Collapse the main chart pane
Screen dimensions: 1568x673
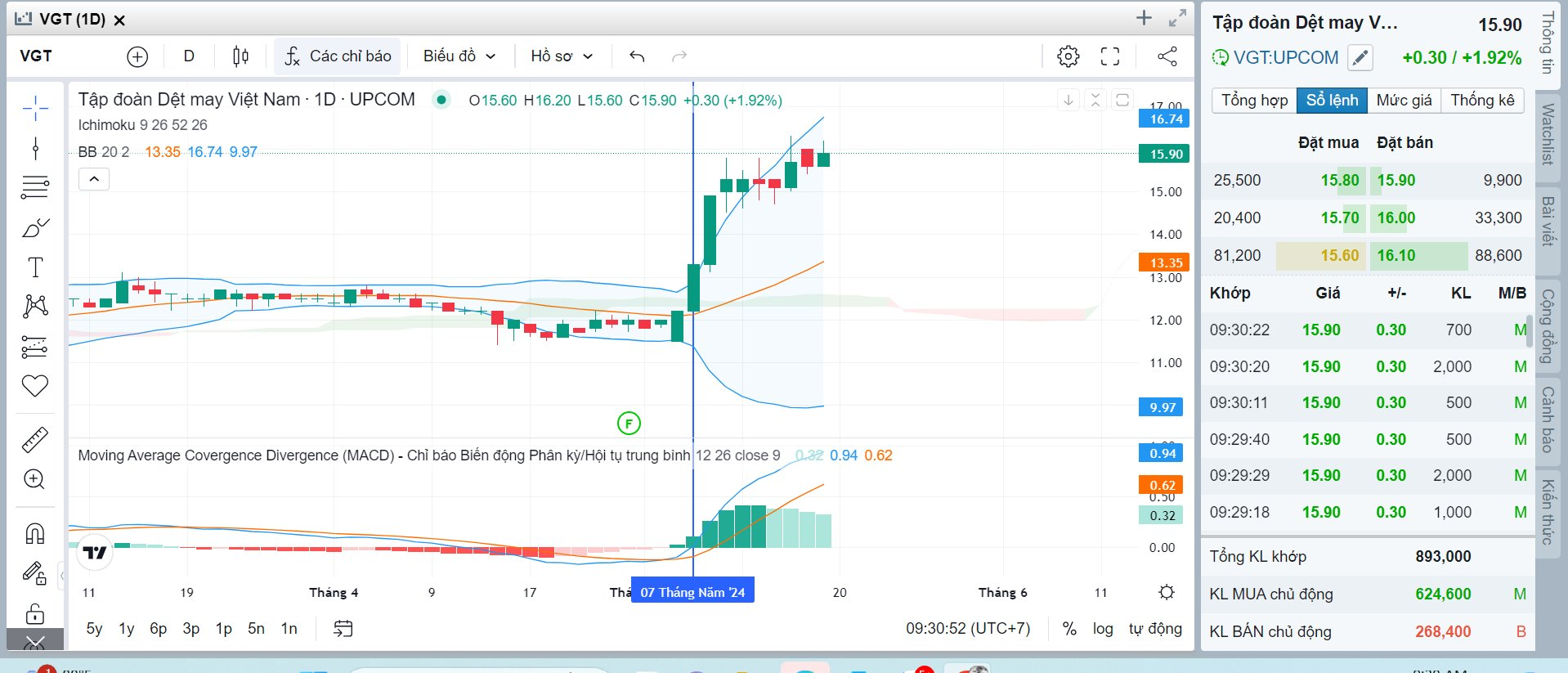point(1095,100)
